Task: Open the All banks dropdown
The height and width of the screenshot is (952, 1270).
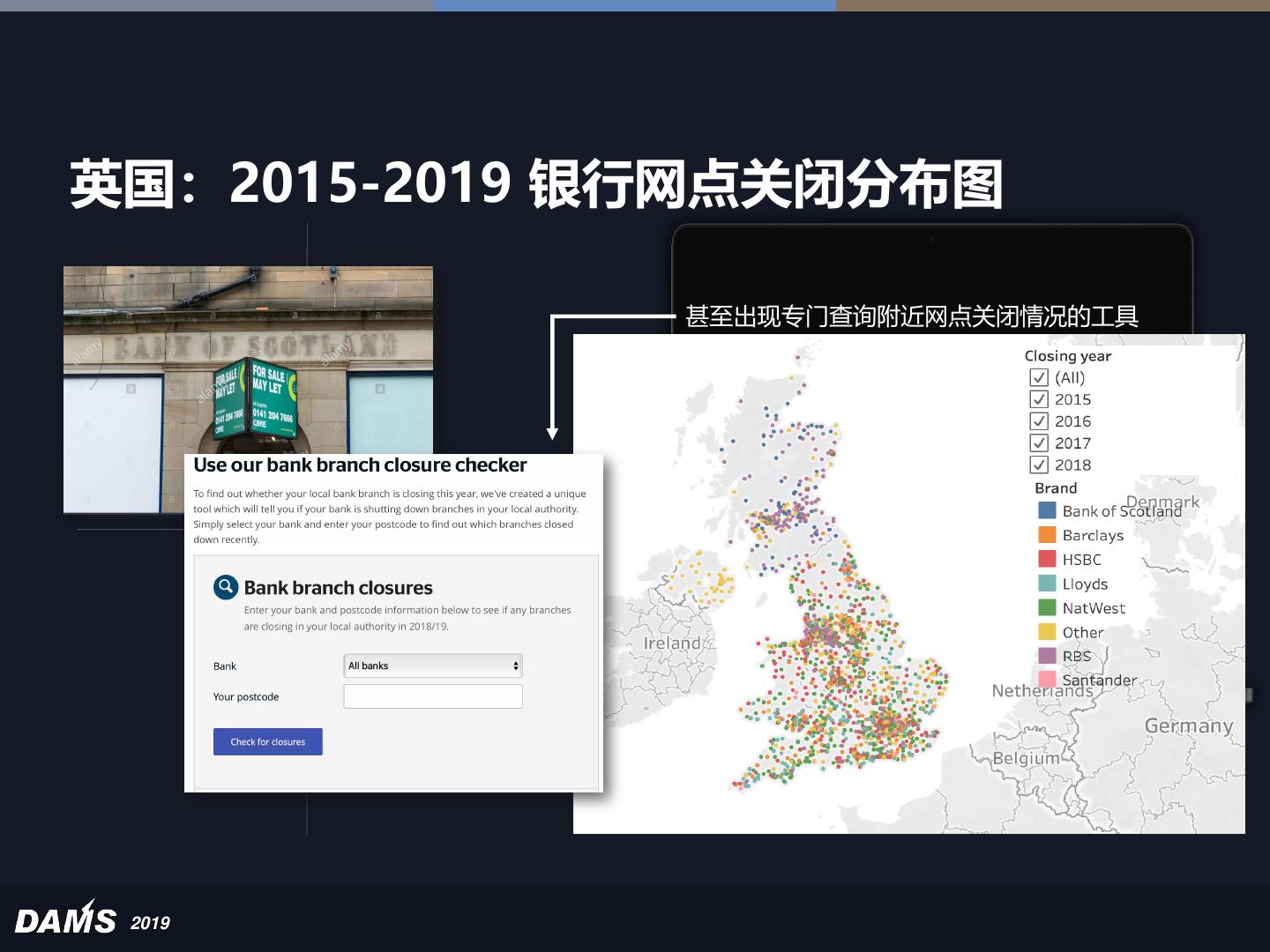Action: tap(433, 666)
